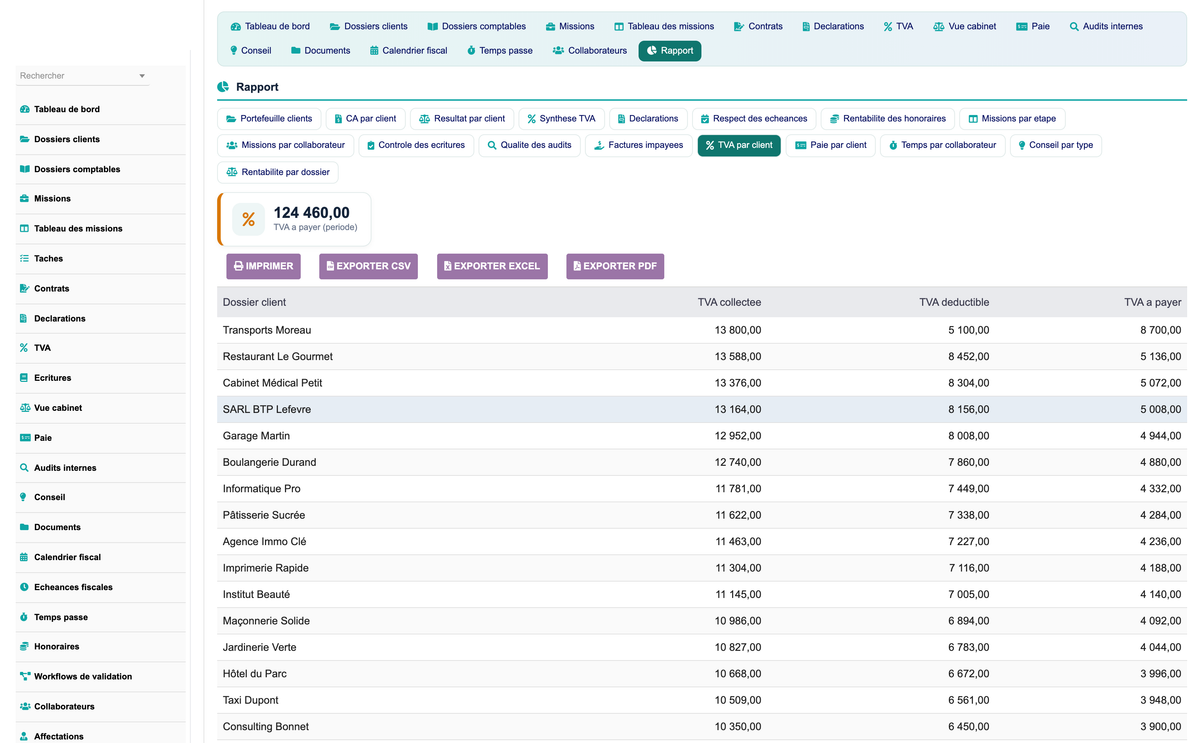Click the Missions briefcase icon in sidebar
The width and height of the screenshot is (1200, 743).
(x=24, y=198)
